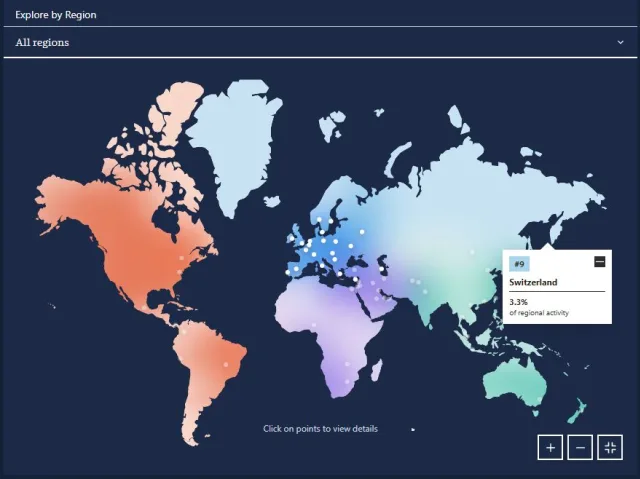Collapse the Switzerland popup using its minus icon
Image resolution: width=640 pixels, height=479 pixels.
[600, 262]
